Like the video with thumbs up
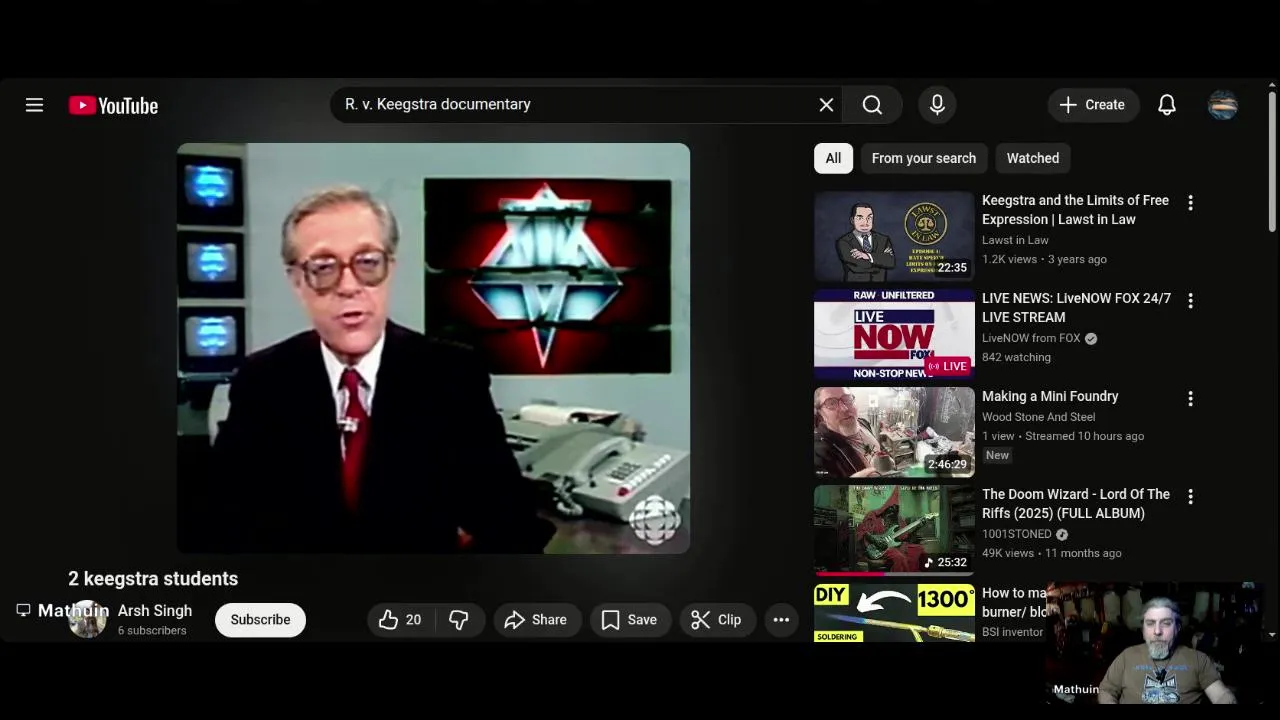 [400, 620]
